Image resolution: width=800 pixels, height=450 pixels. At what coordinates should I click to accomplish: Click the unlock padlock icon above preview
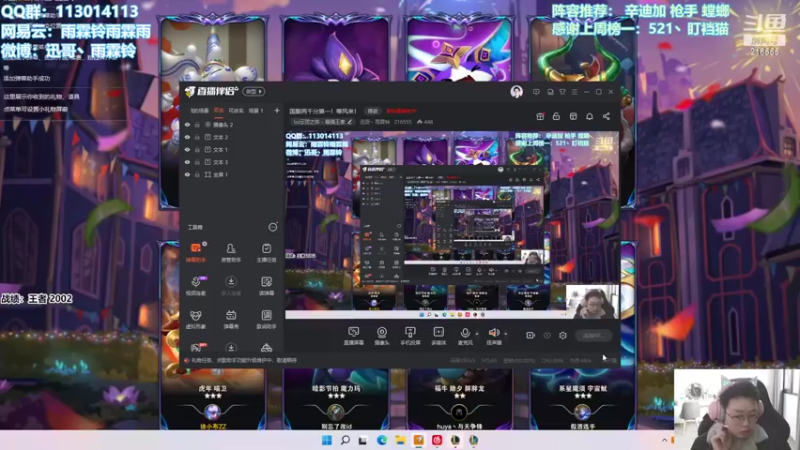[556, 116]
